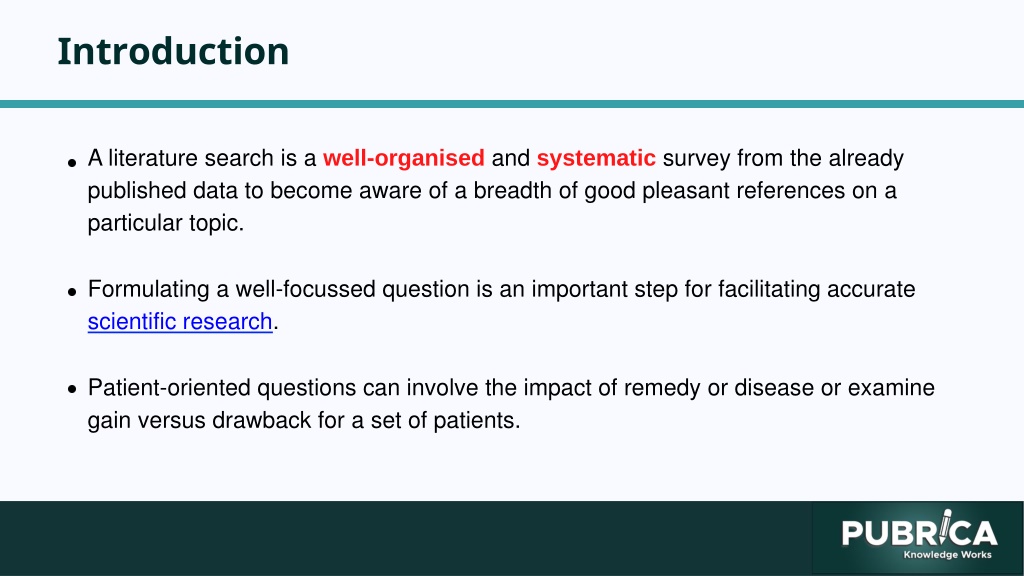Image resolution: width=1024 pixels, height=576 pixels.
Task: Click the teal divider line under the title
Action: click(512, 104)
